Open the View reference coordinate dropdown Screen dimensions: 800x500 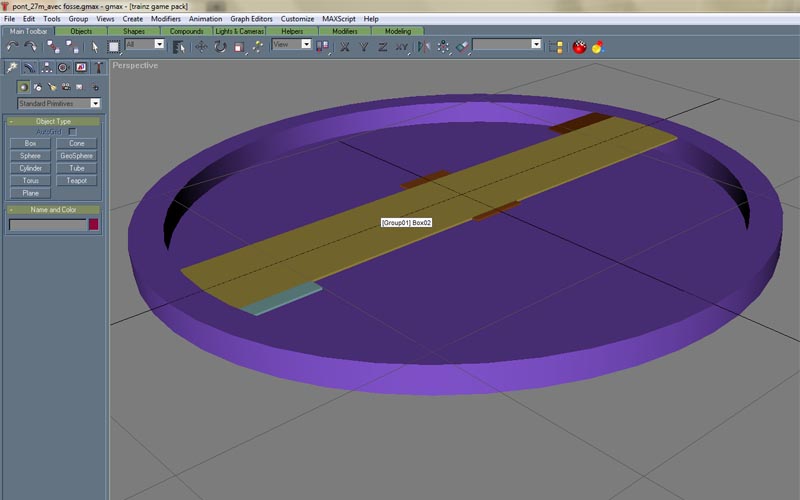(292, 45)
